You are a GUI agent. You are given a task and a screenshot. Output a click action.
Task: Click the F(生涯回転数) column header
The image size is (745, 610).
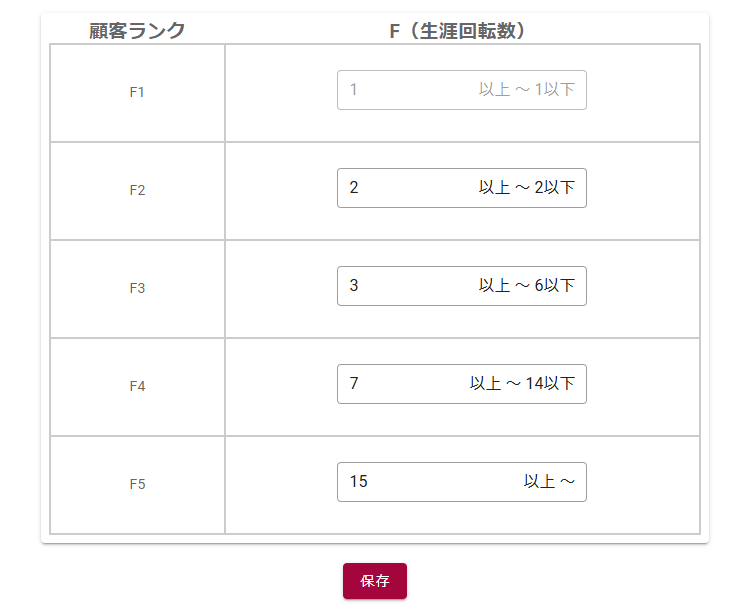click(x=461, y=31)
